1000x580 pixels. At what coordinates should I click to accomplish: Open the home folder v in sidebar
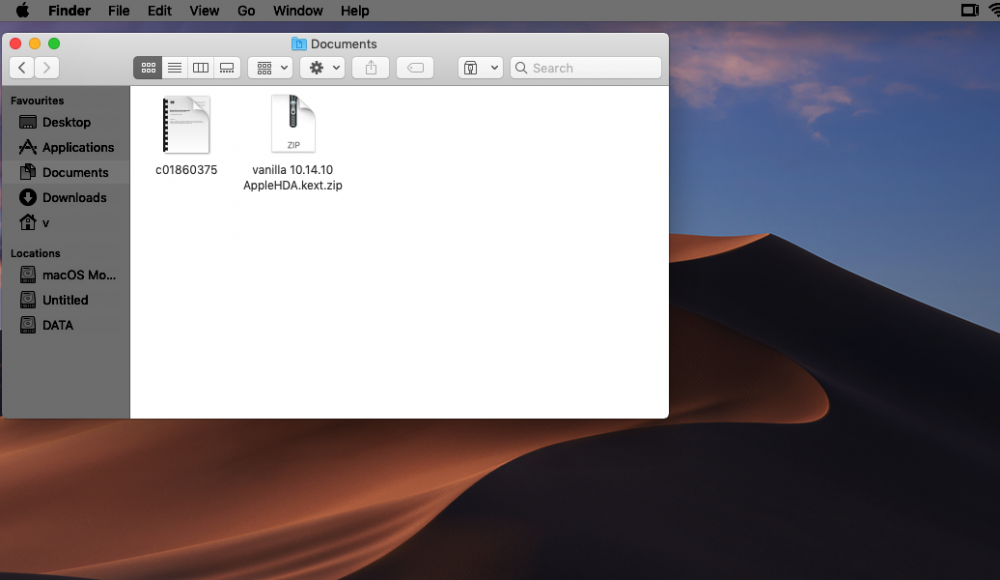66,223
